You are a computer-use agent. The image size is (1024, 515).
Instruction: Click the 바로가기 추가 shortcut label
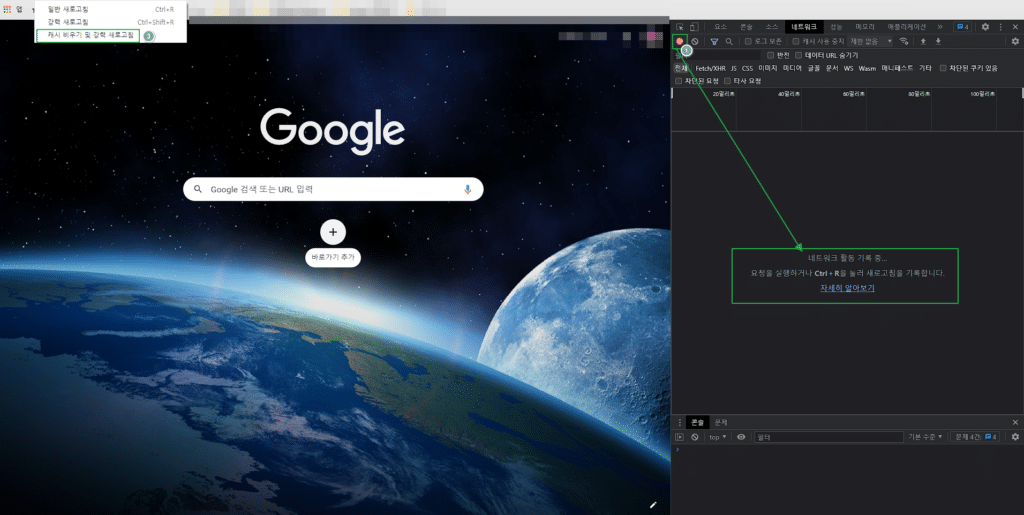[x=333, y=258]
